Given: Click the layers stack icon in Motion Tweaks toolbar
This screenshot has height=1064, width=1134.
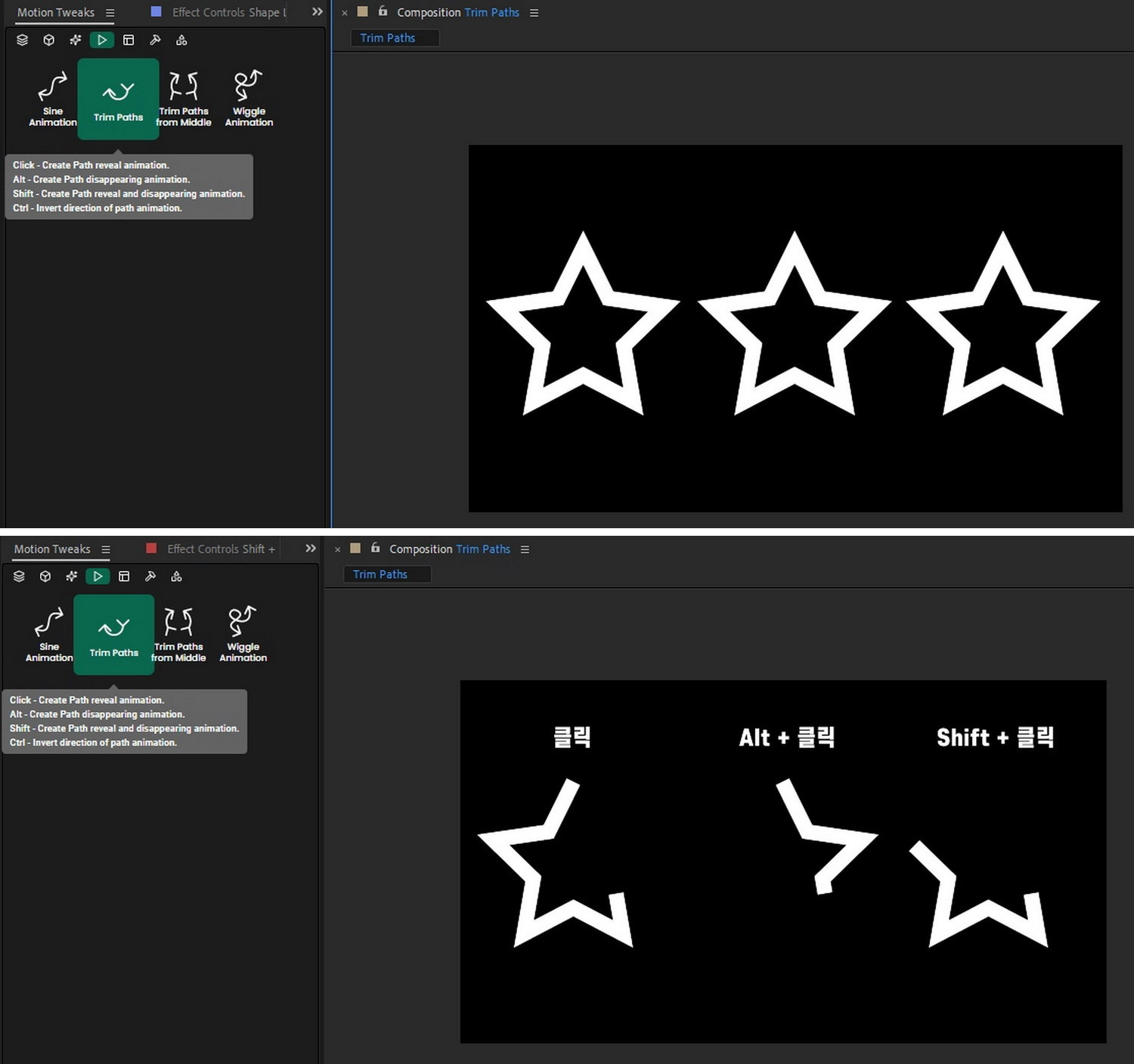Looking at the screenshot, I should [x=21, y=40].
